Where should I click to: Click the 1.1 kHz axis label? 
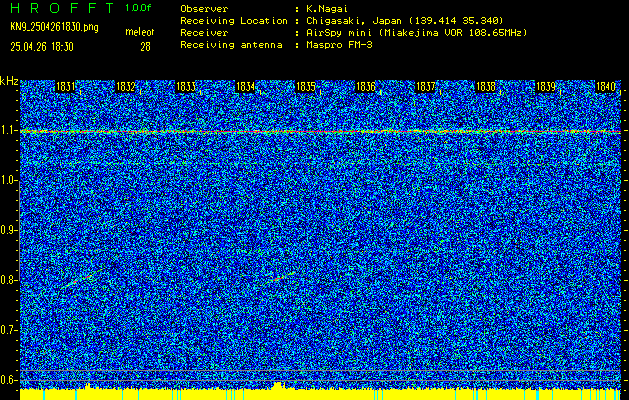pyautogui.click(x=8, y=131)
